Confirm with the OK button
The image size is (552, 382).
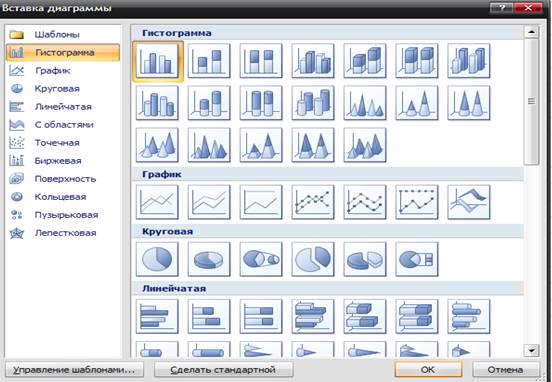(428, 370)
